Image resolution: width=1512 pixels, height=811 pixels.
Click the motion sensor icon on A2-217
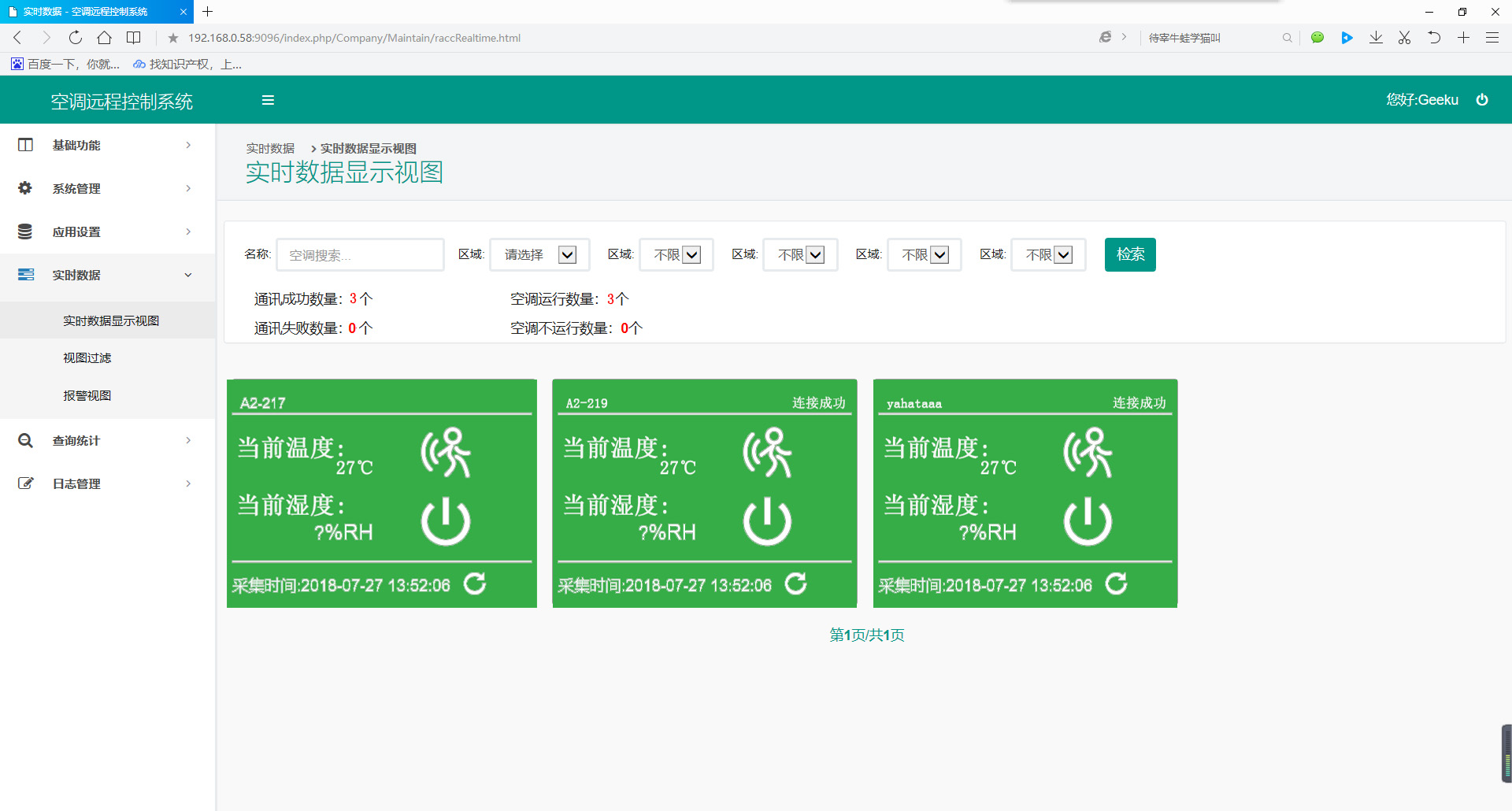tap(446, 453)
